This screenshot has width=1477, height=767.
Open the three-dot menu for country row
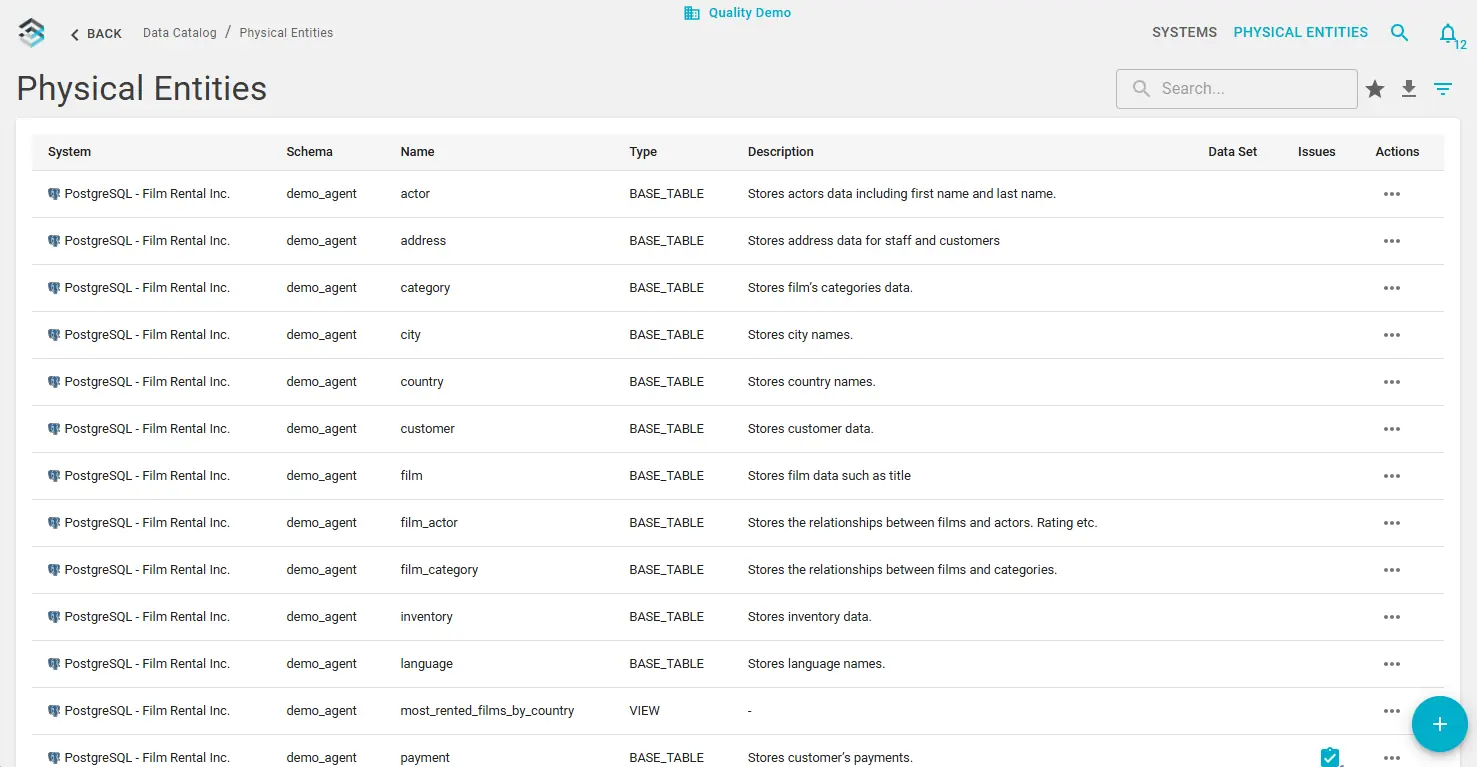click(1391, 382)
